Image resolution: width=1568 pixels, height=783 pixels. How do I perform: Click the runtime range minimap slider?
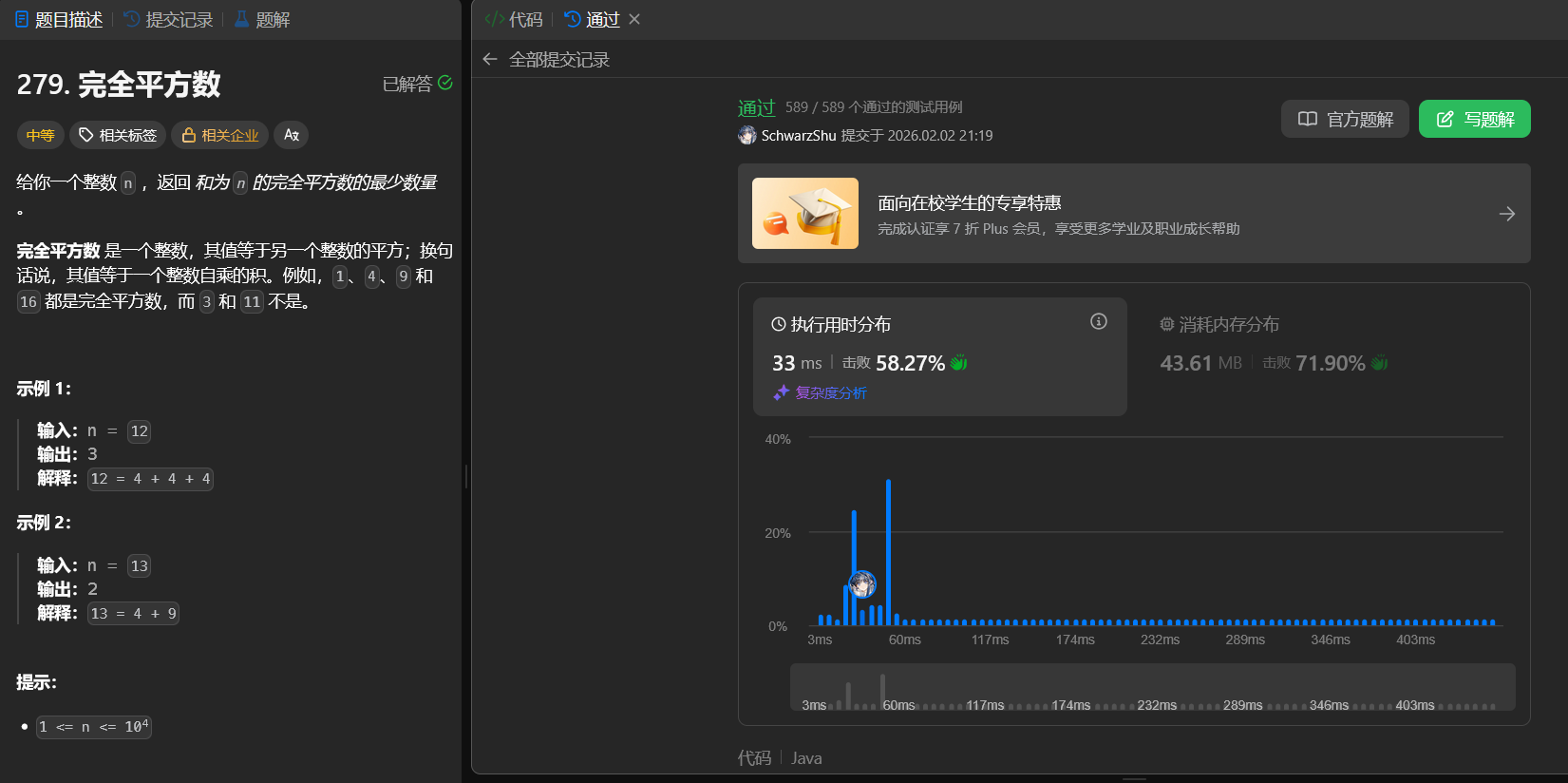point(1152,687)
